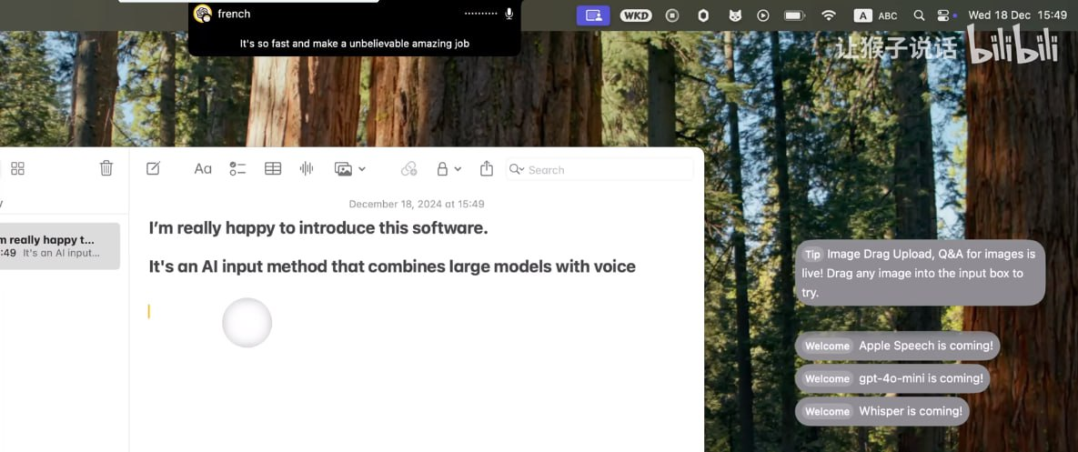Open the lock note dropdown

pos(448,169)
